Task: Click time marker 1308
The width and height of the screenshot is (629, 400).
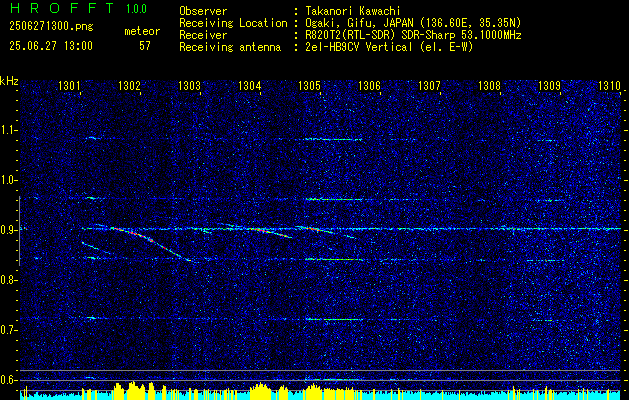Action: click(x=489, y=85)
